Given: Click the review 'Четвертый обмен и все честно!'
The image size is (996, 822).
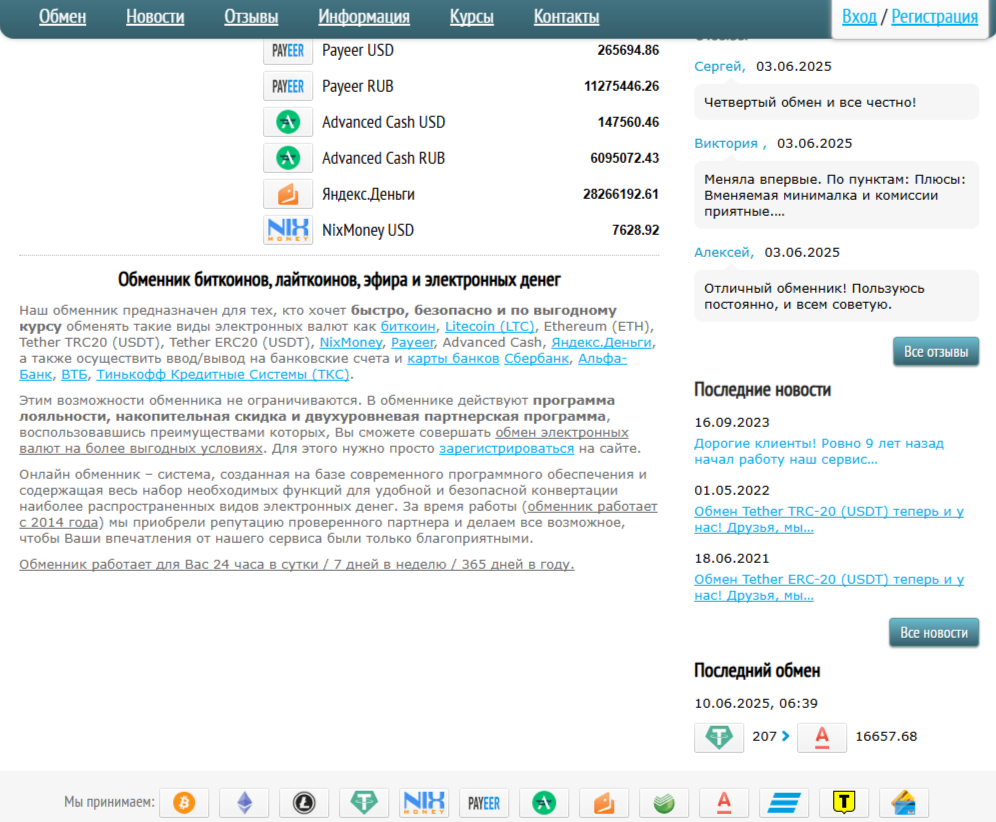Looking at the screenshot, I should pyautogui.click(x=836, y=102).
